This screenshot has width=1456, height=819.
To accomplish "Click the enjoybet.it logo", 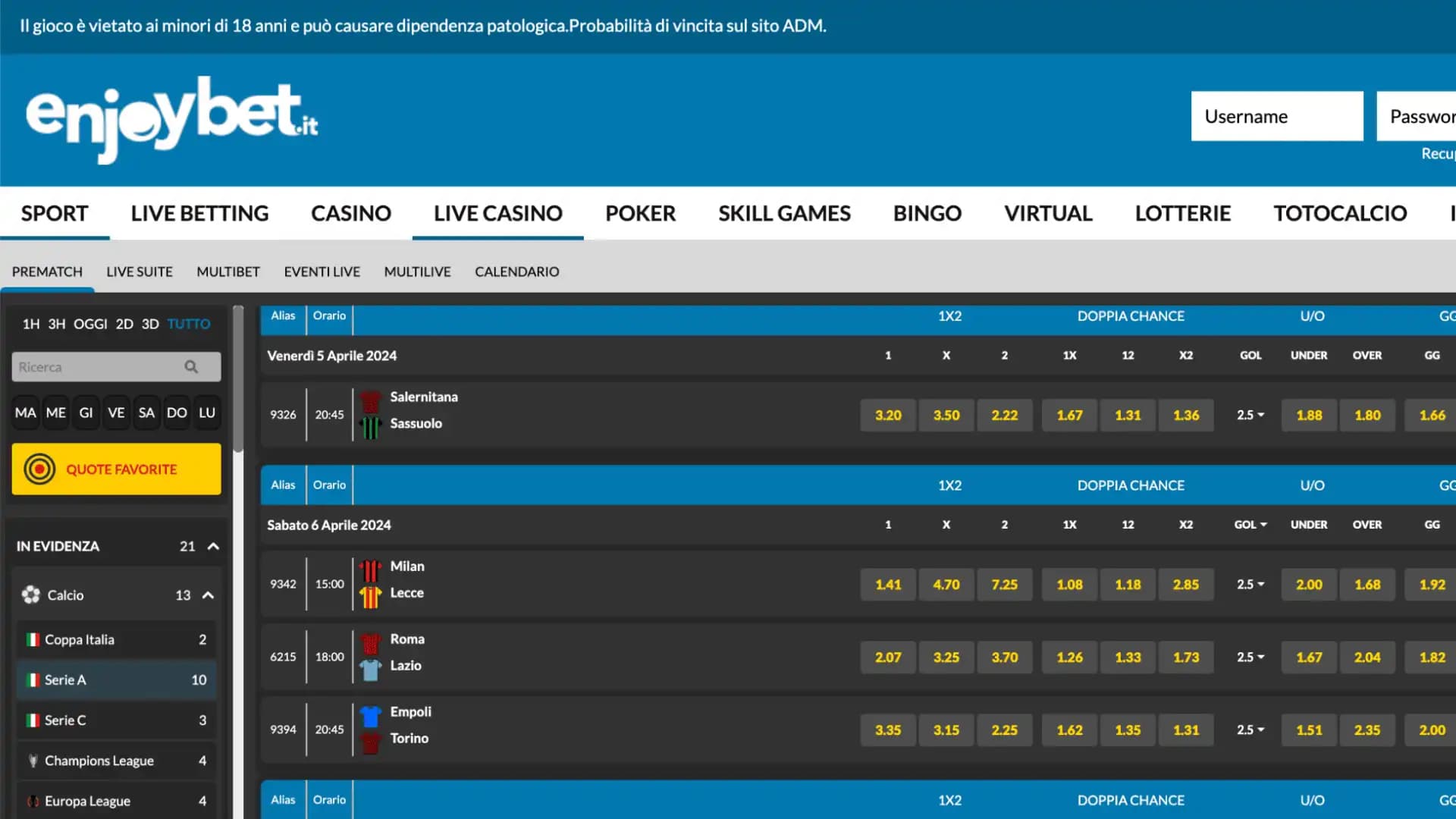I will 171,118.
